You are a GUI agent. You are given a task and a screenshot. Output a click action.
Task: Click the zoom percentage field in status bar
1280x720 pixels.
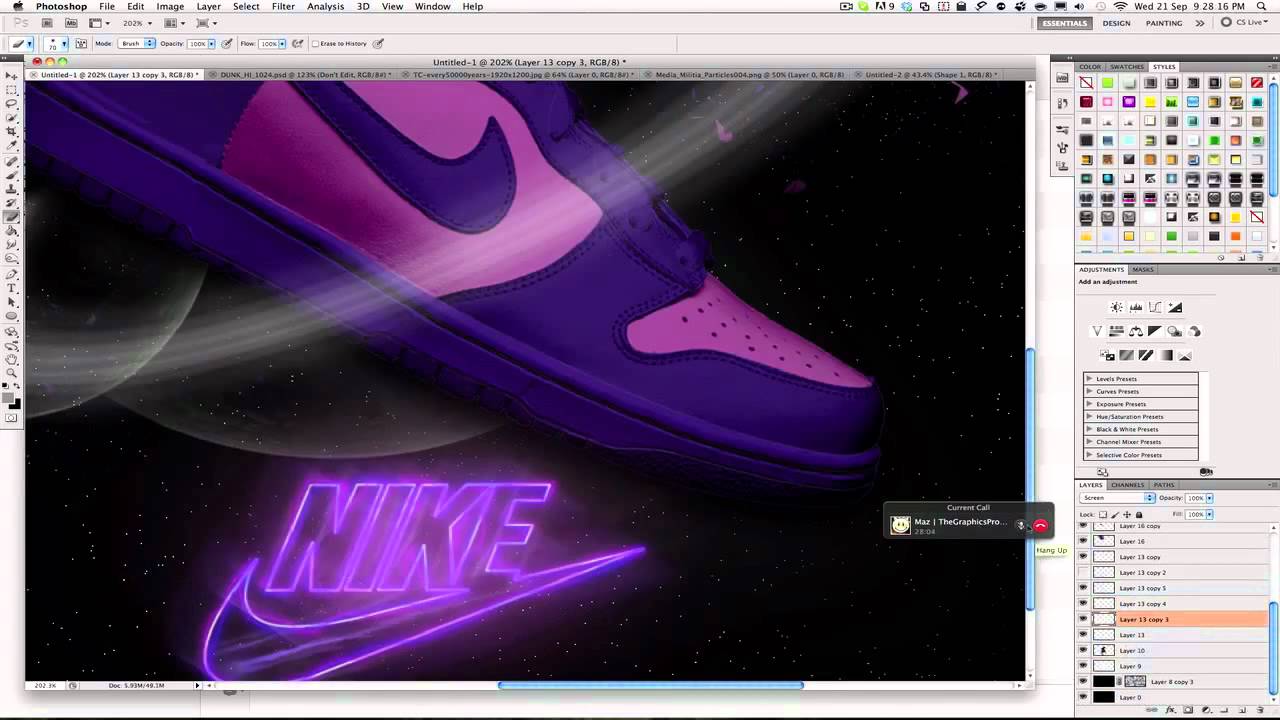point(45,686)
